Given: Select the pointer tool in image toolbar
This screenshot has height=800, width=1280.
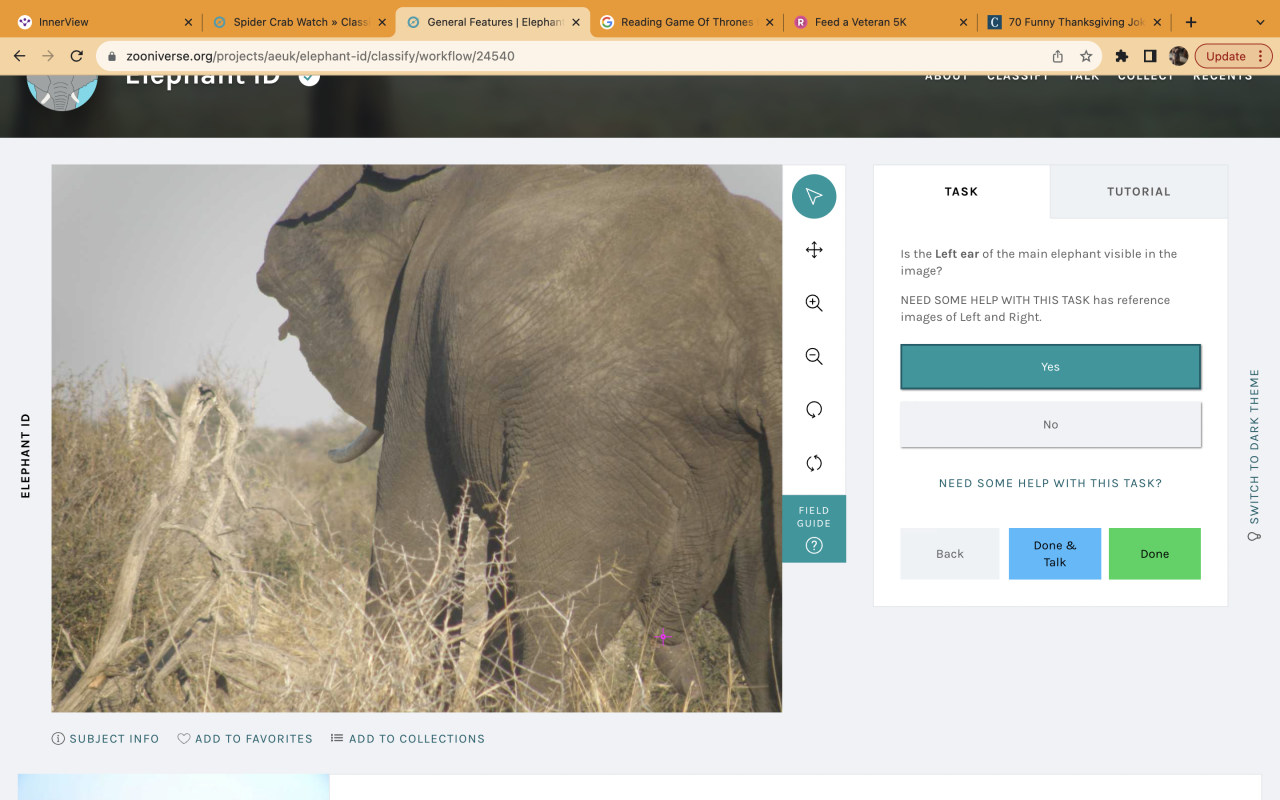Looking at the screenshot, I should click(814, 197).
